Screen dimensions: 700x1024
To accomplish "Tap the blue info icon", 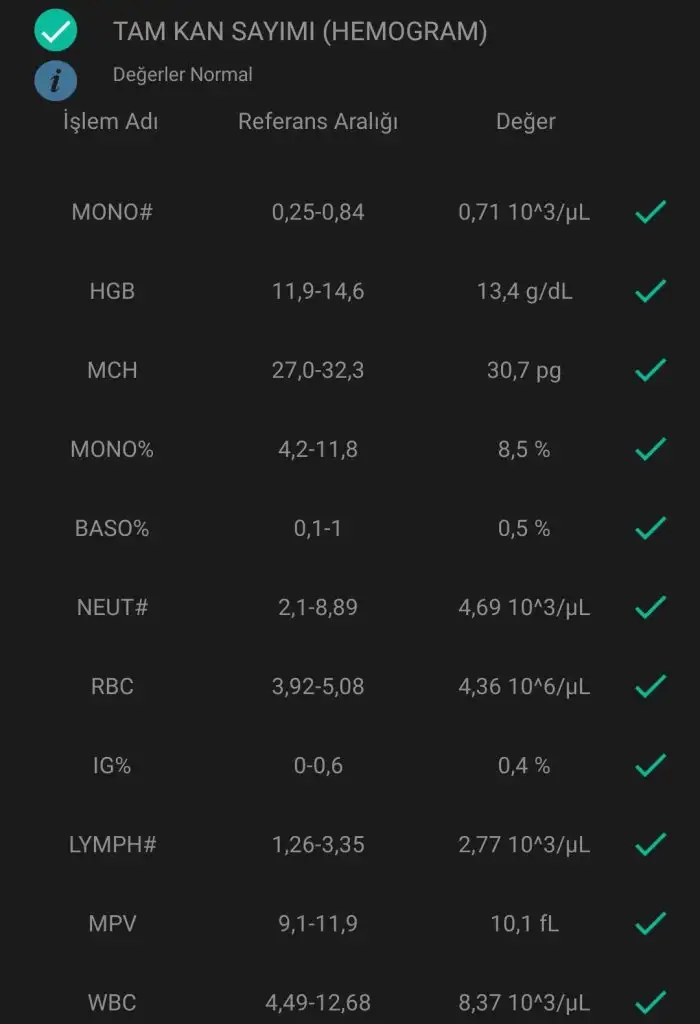I will pos(56,80).
